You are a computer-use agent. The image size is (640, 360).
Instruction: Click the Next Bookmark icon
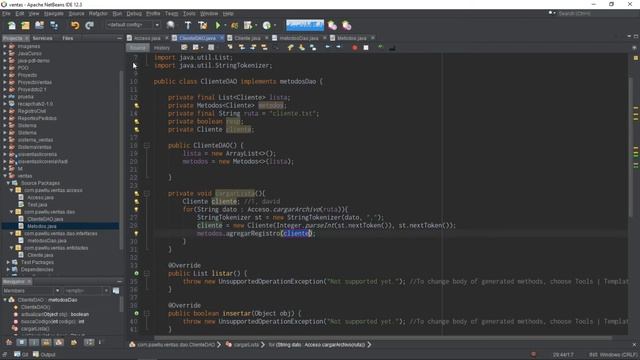[302, 48]
